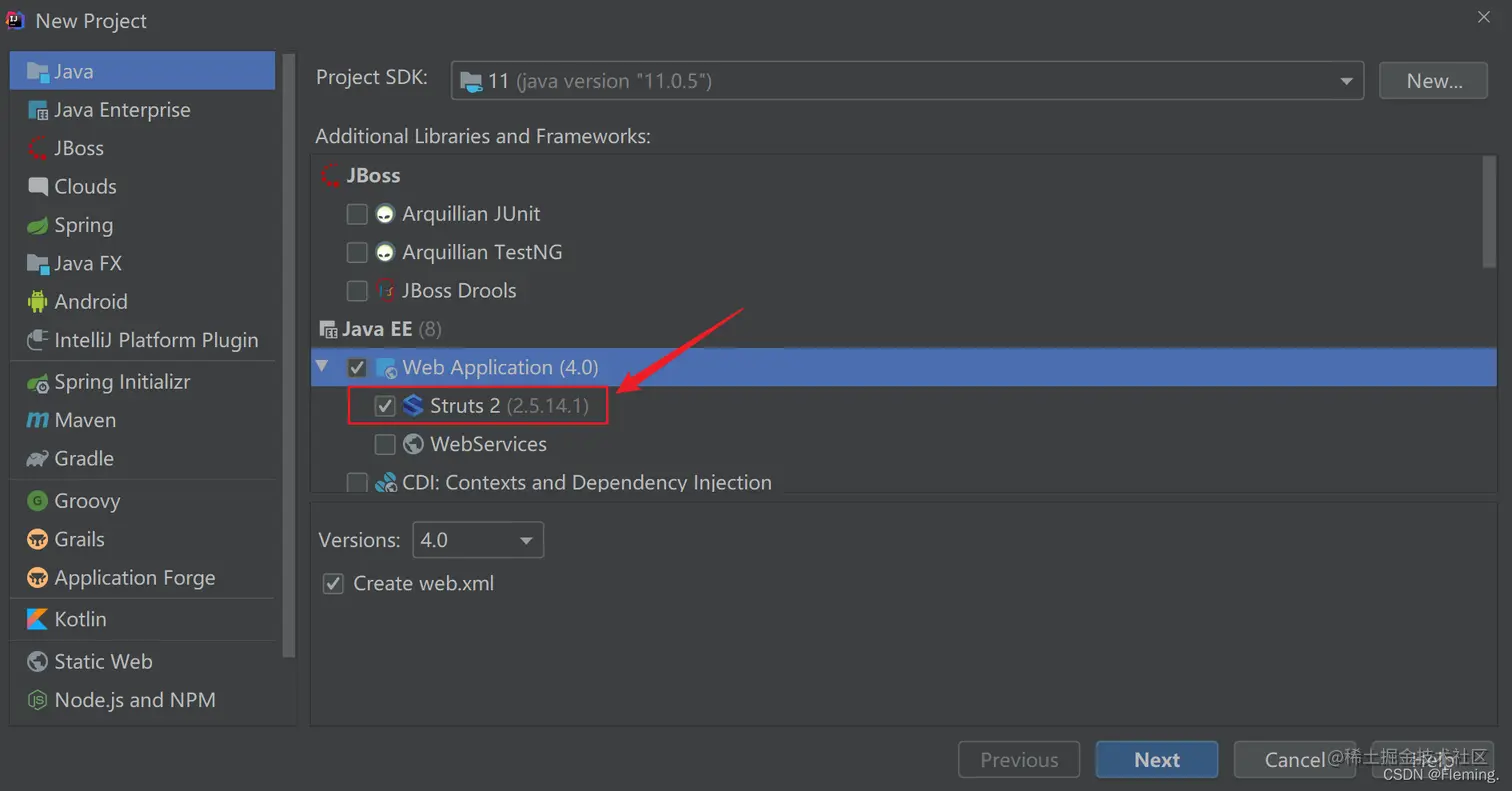This screenshot has height=791, width=1512.
Task: Select Java project type
Action: [x=142, y=71]
